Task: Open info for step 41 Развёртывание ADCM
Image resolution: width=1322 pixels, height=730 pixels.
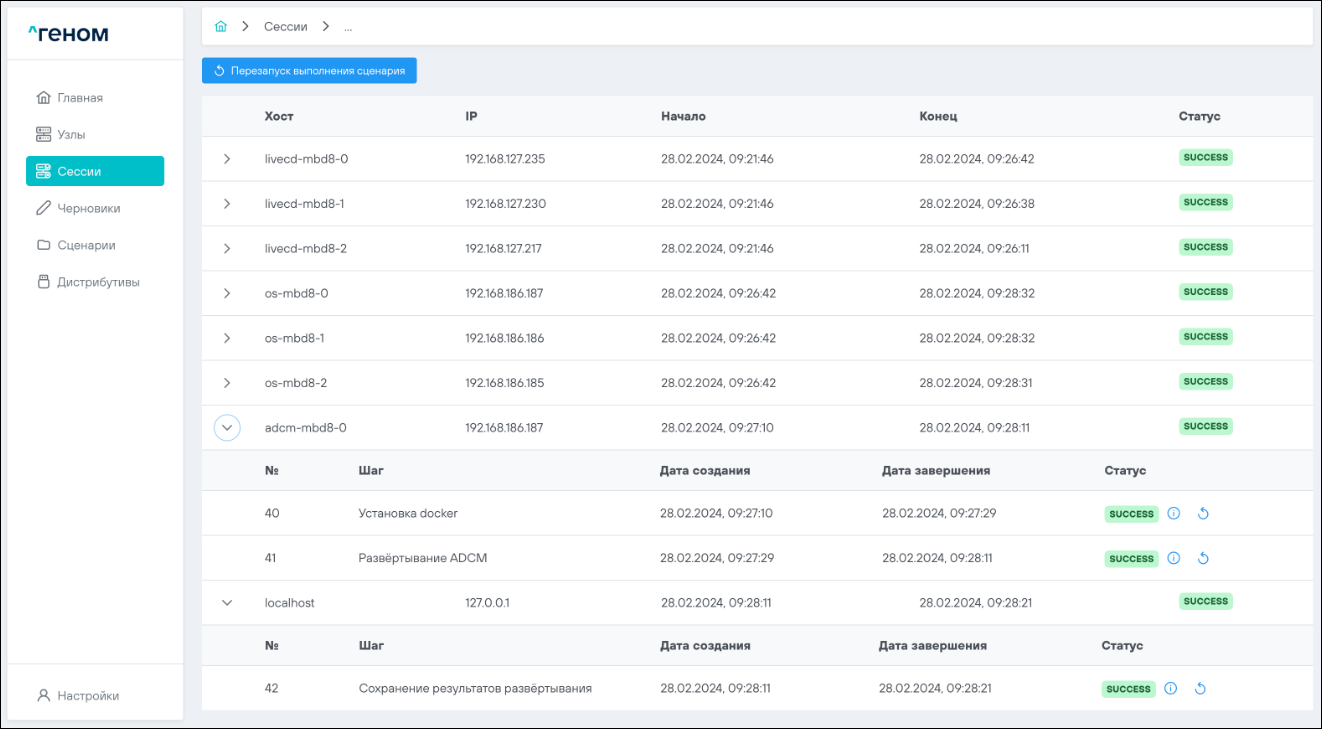Action: 1174,559
